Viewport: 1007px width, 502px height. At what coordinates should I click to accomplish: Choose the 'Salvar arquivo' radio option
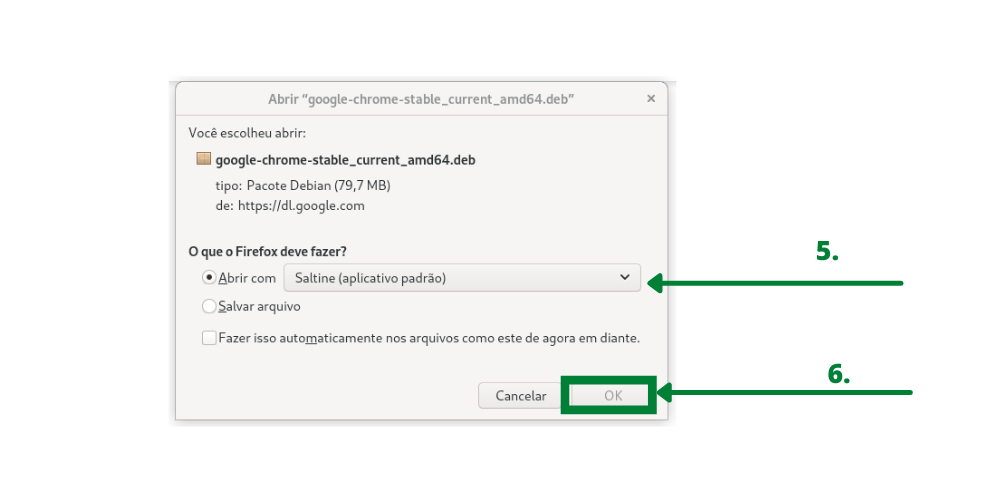coord(209,307)
